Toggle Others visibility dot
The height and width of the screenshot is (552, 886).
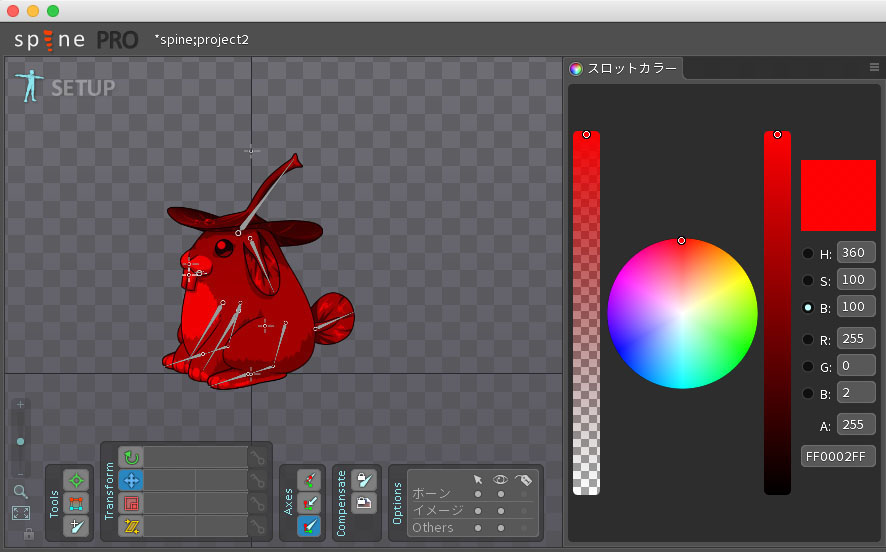[x=501, y=528]
